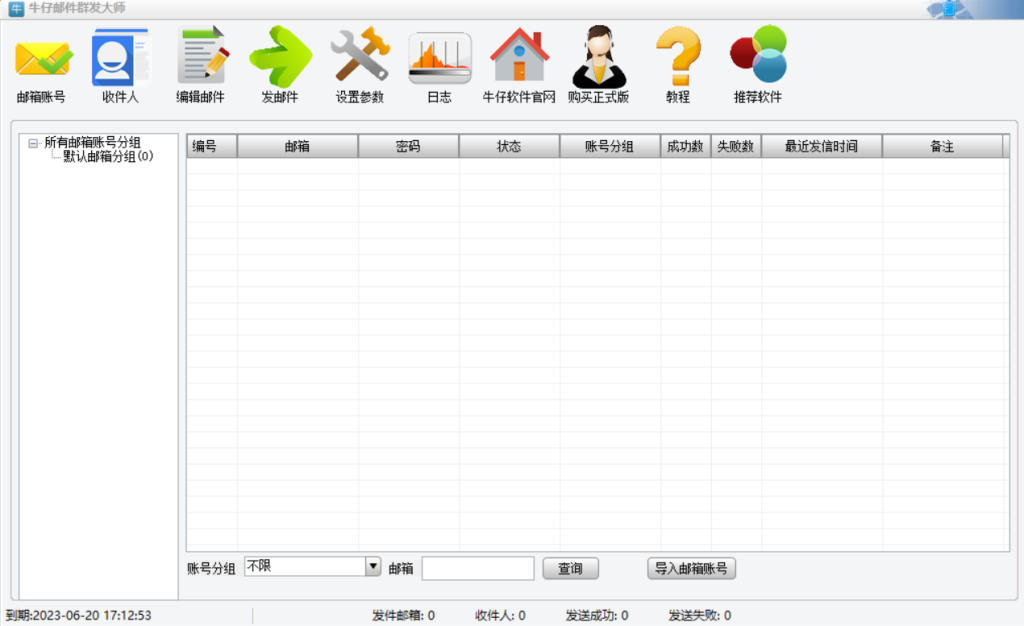The width and height of the screenshot is (1024, 626).
Task: Open the 教程 question mark icon
Action: 678,58
